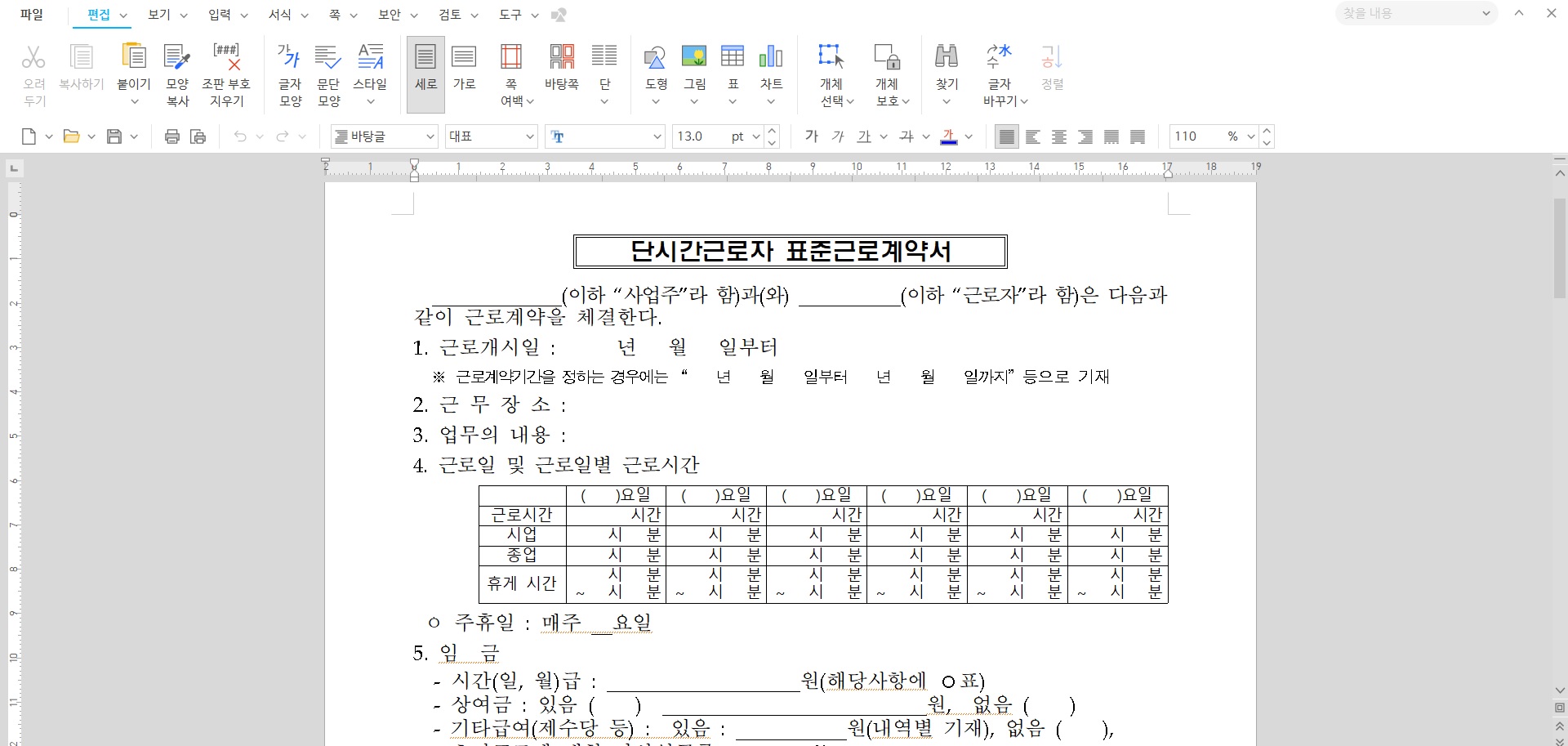
Task: Open the 검토 menu tab
Action: (x=450, y=15)
